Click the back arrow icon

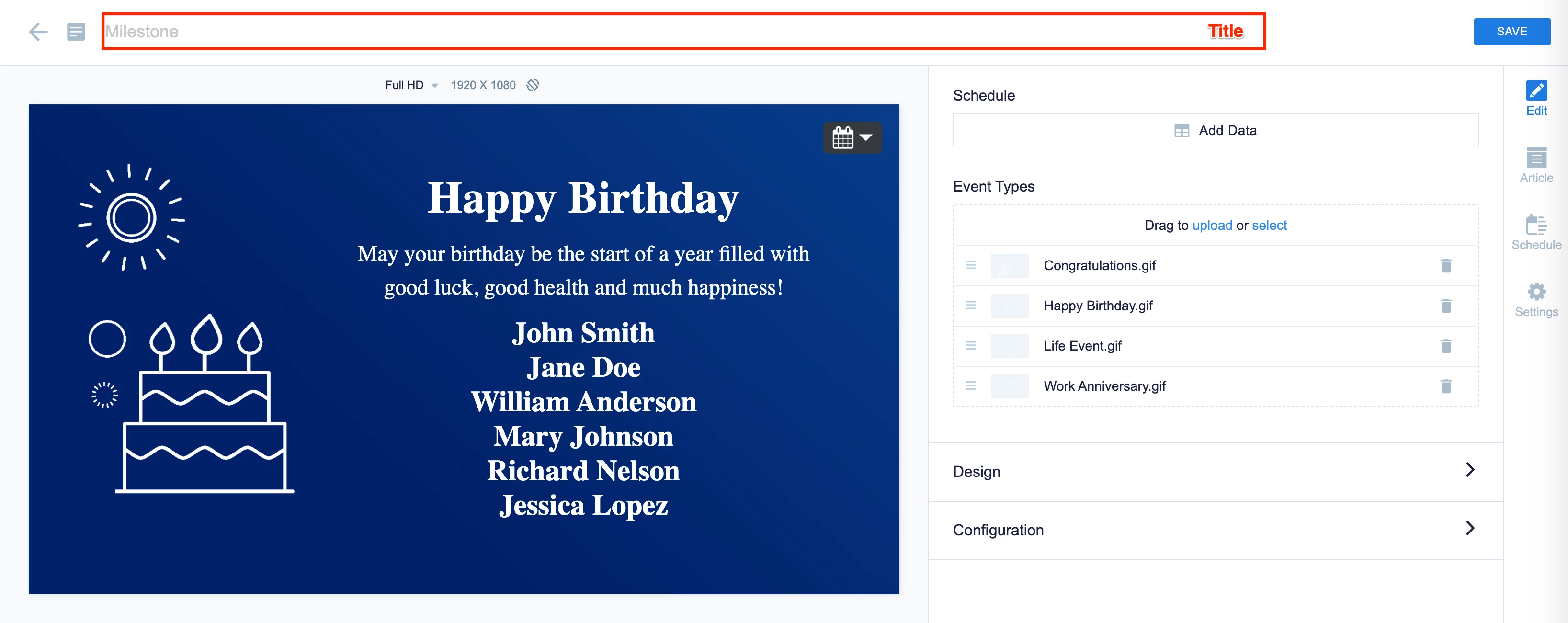(38, 32)
